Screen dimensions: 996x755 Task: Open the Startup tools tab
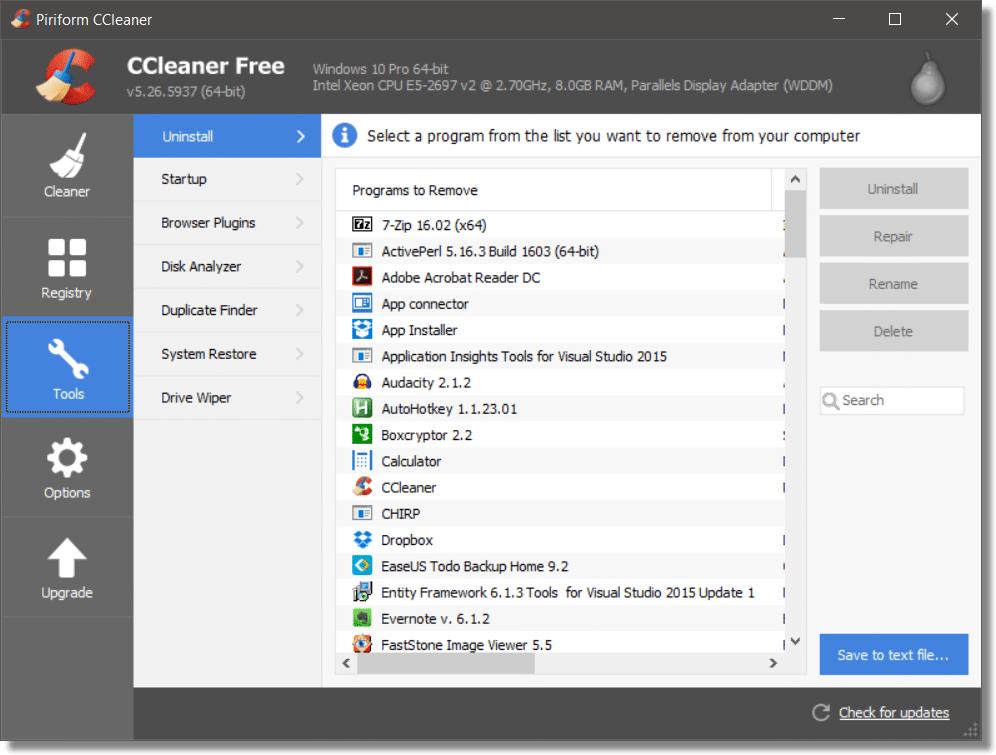[227, 179]
